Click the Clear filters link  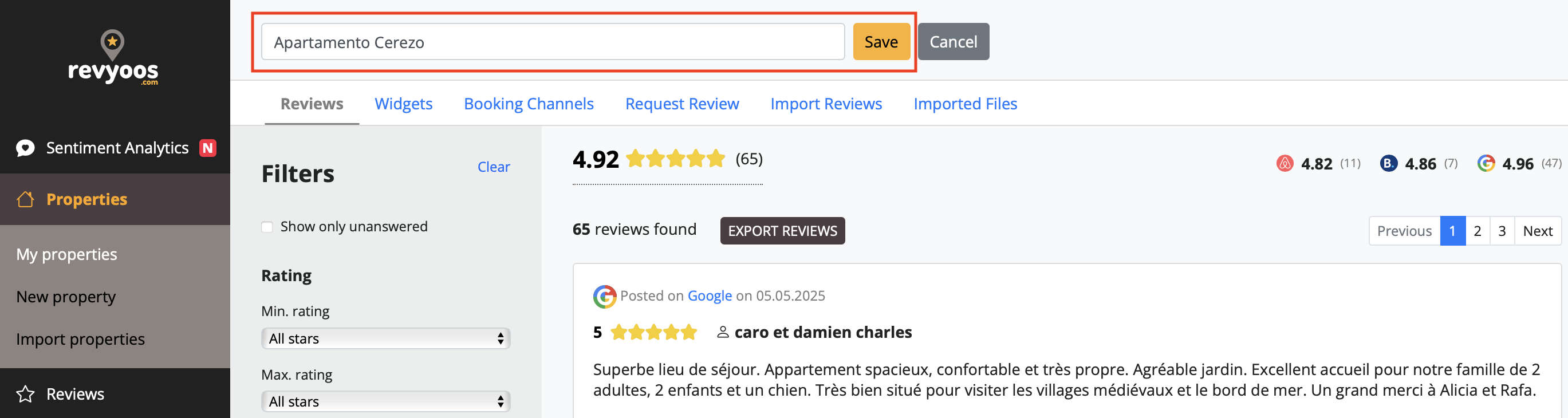(493, 167)
